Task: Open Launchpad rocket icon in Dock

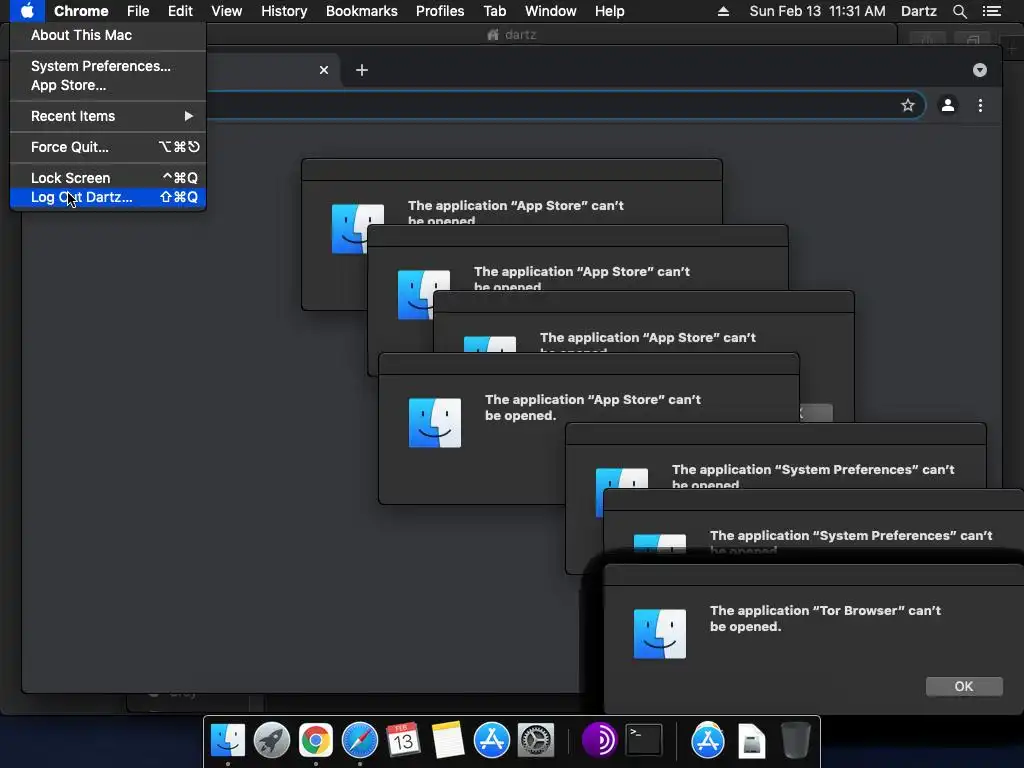Action: [272, 740]
